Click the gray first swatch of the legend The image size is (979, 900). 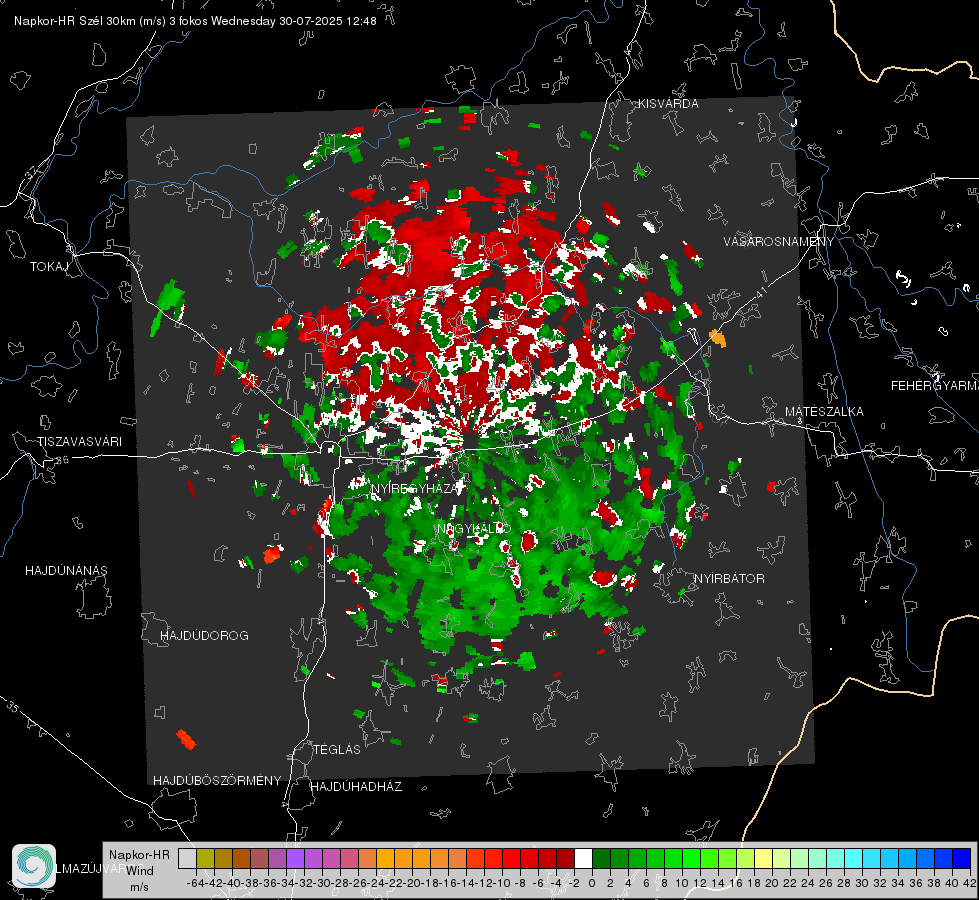coord(187,858)
